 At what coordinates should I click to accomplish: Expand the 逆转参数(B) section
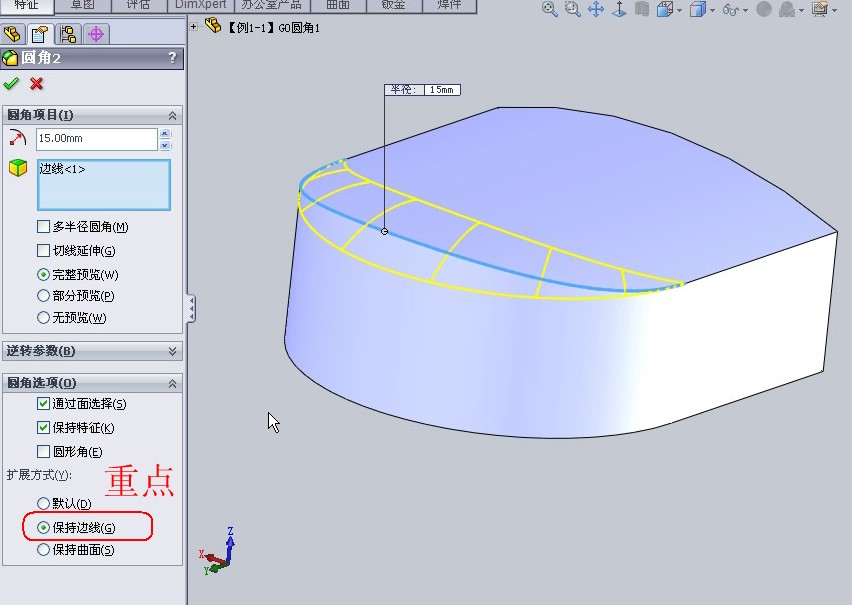click(172, 351)
